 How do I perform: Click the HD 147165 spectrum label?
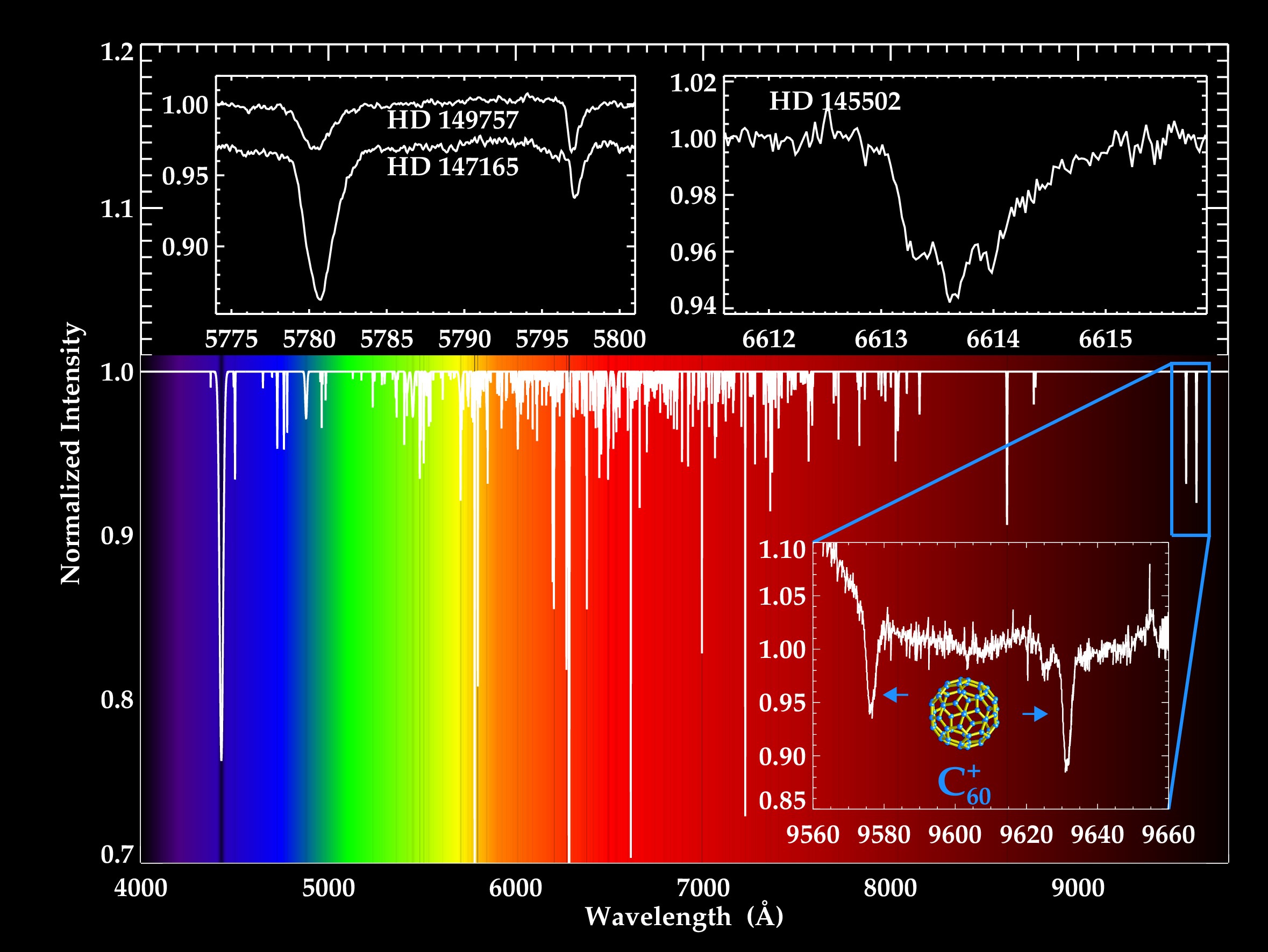coord(452,167)
